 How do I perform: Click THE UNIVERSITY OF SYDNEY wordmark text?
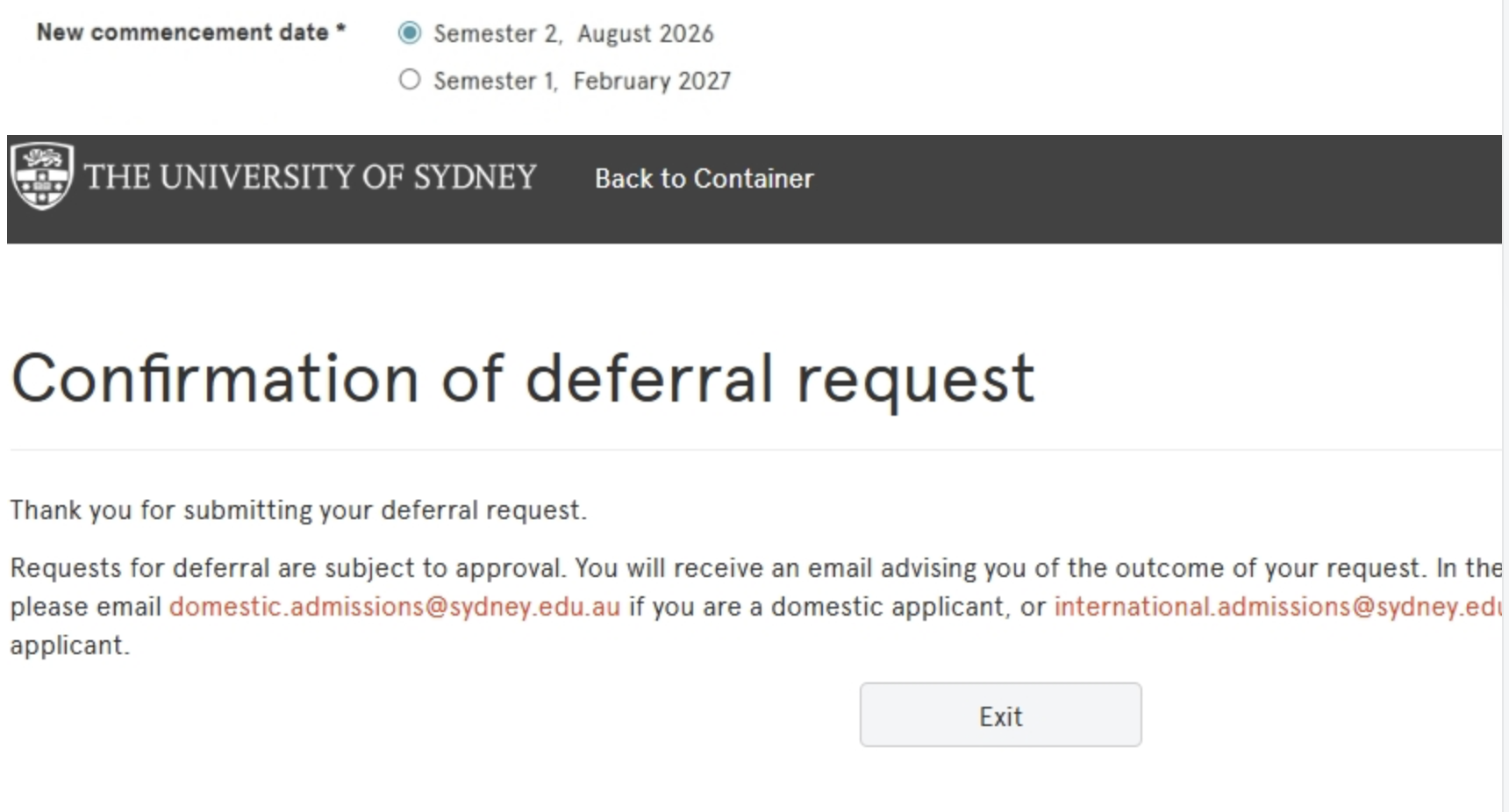point(310,177)
